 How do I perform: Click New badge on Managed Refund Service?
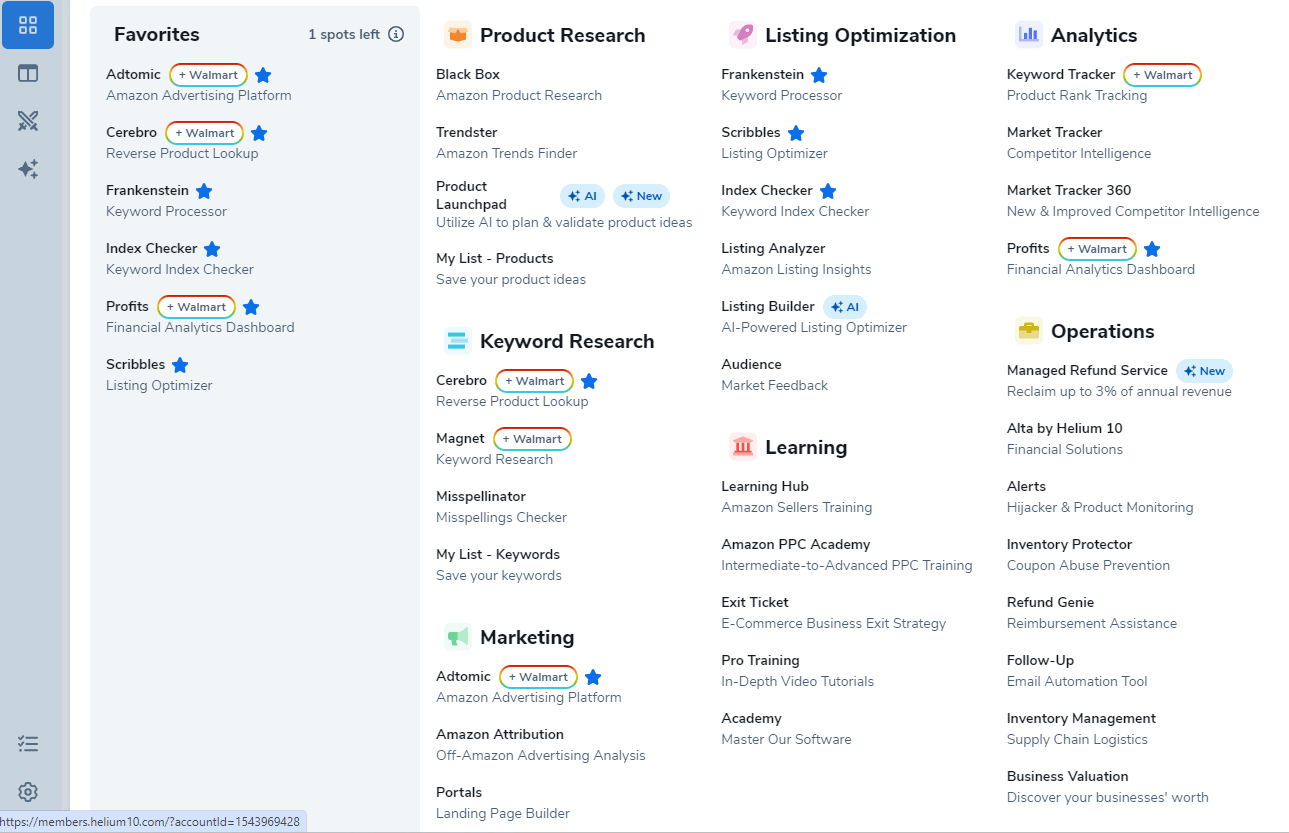(1204, 371)
